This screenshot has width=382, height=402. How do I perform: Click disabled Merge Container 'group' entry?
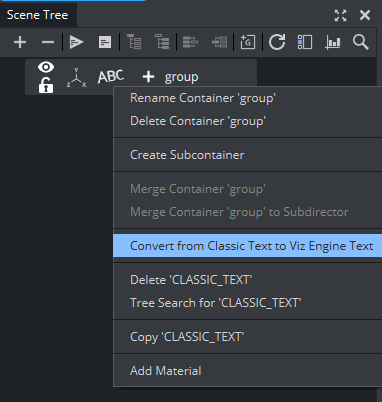coord(198,189)
